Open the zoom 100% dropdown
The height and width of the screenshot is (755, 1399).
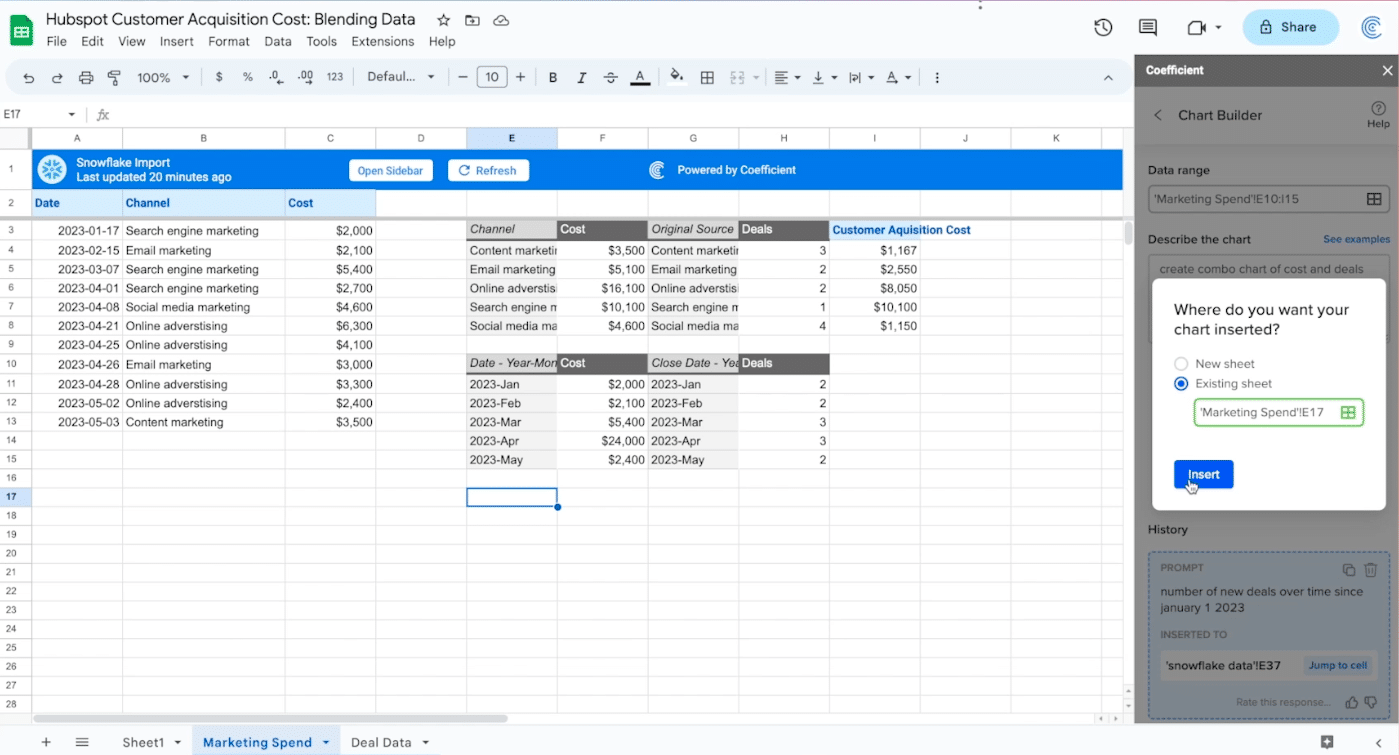(162, 77)
